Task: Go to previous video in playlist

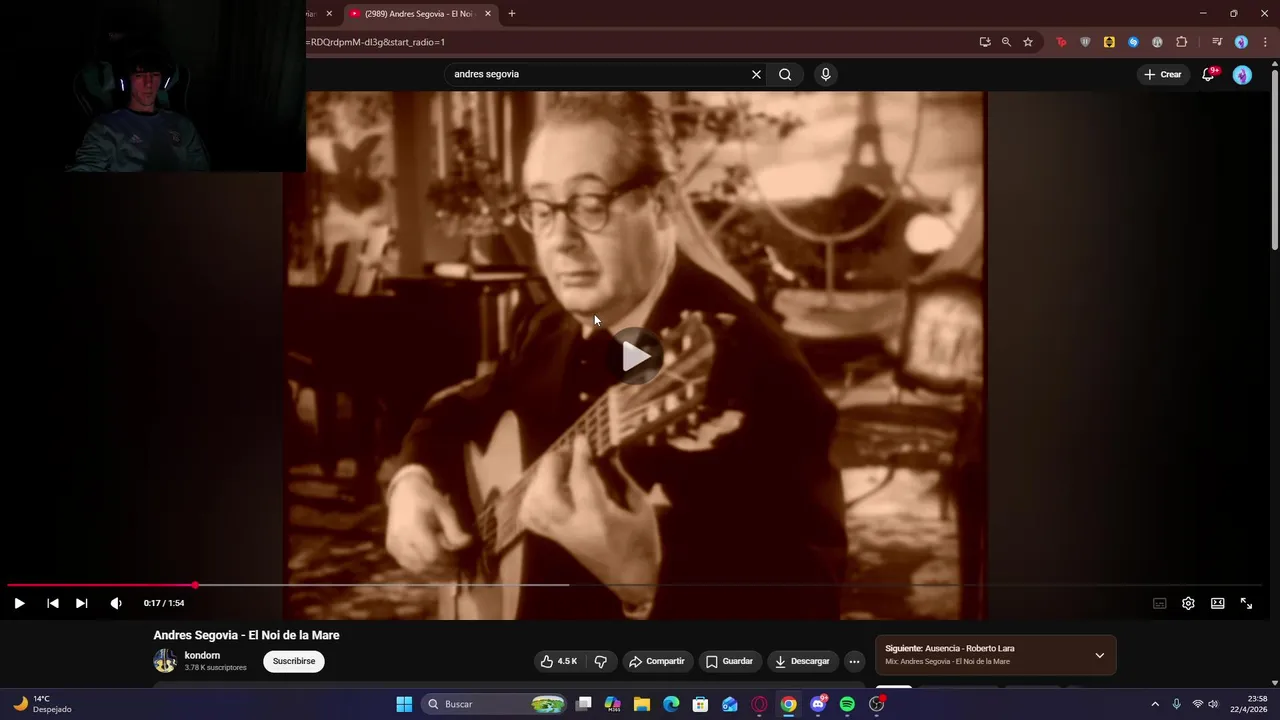Action: pos(53,603)
